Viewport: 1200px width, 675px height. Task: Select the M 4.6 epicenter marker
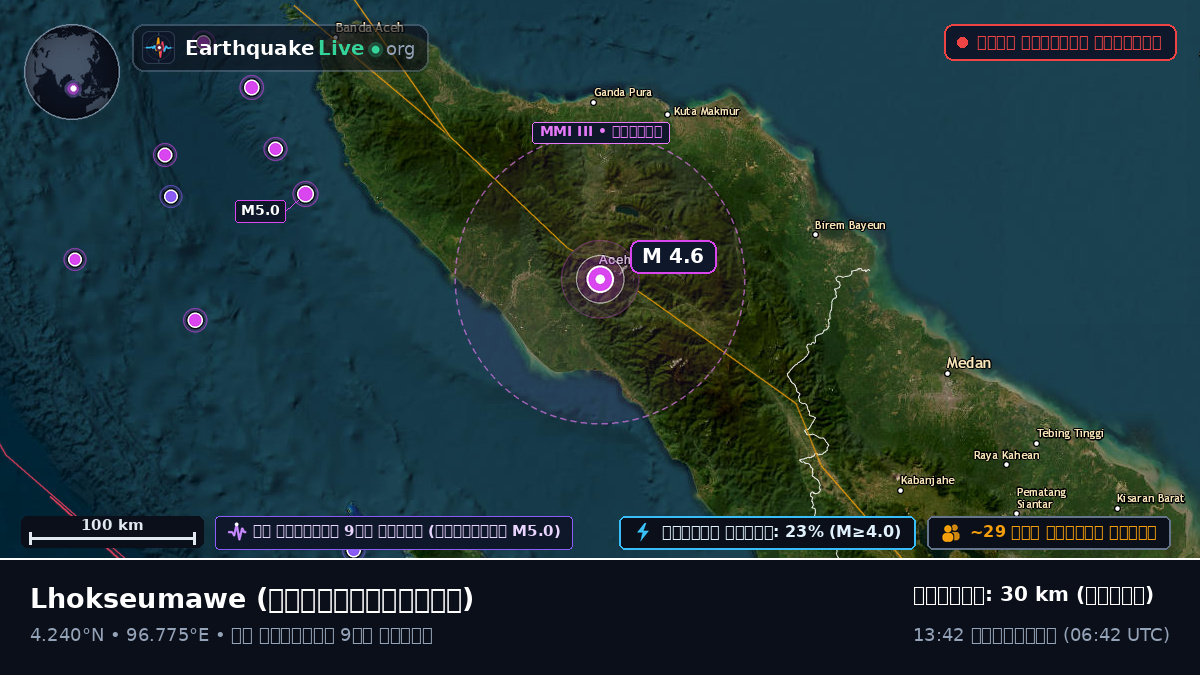click(600, 280)
